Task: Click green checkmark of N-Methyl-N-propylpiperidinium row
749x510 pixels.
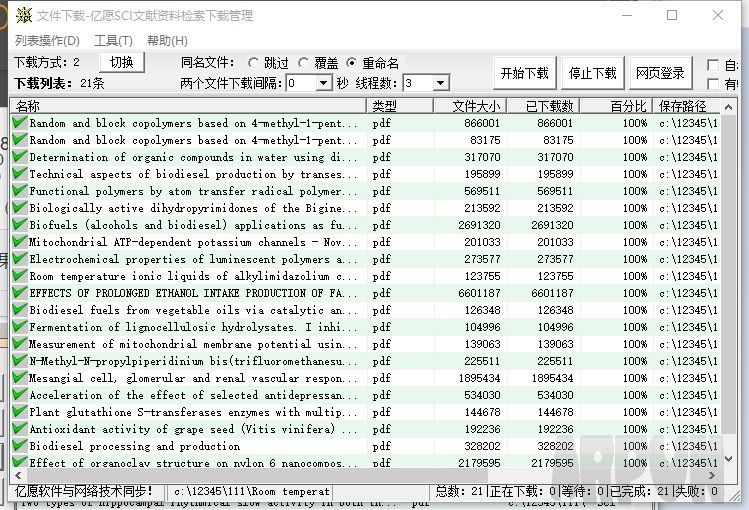Action: 20,360
